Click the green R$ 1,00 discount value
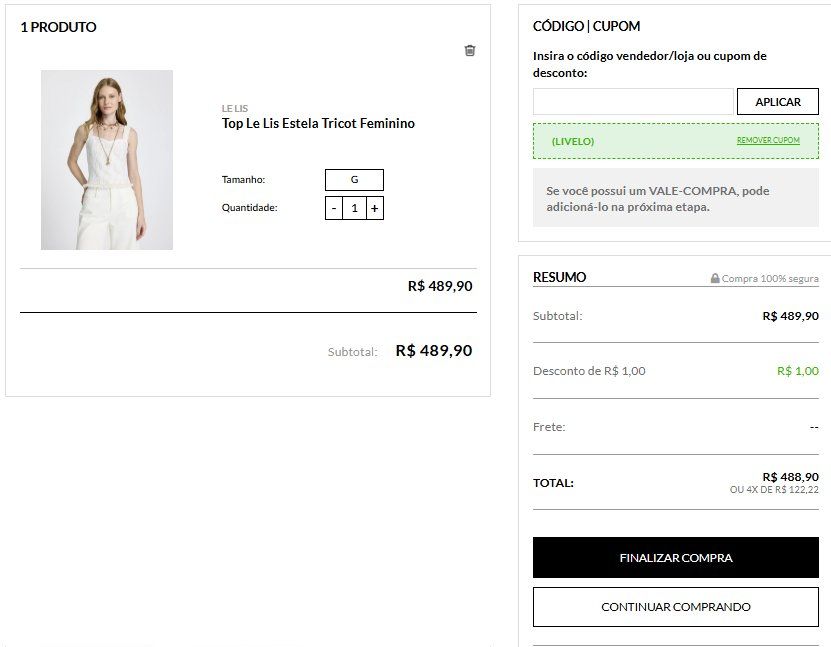The image size is (831, 647). coord(798,371)
